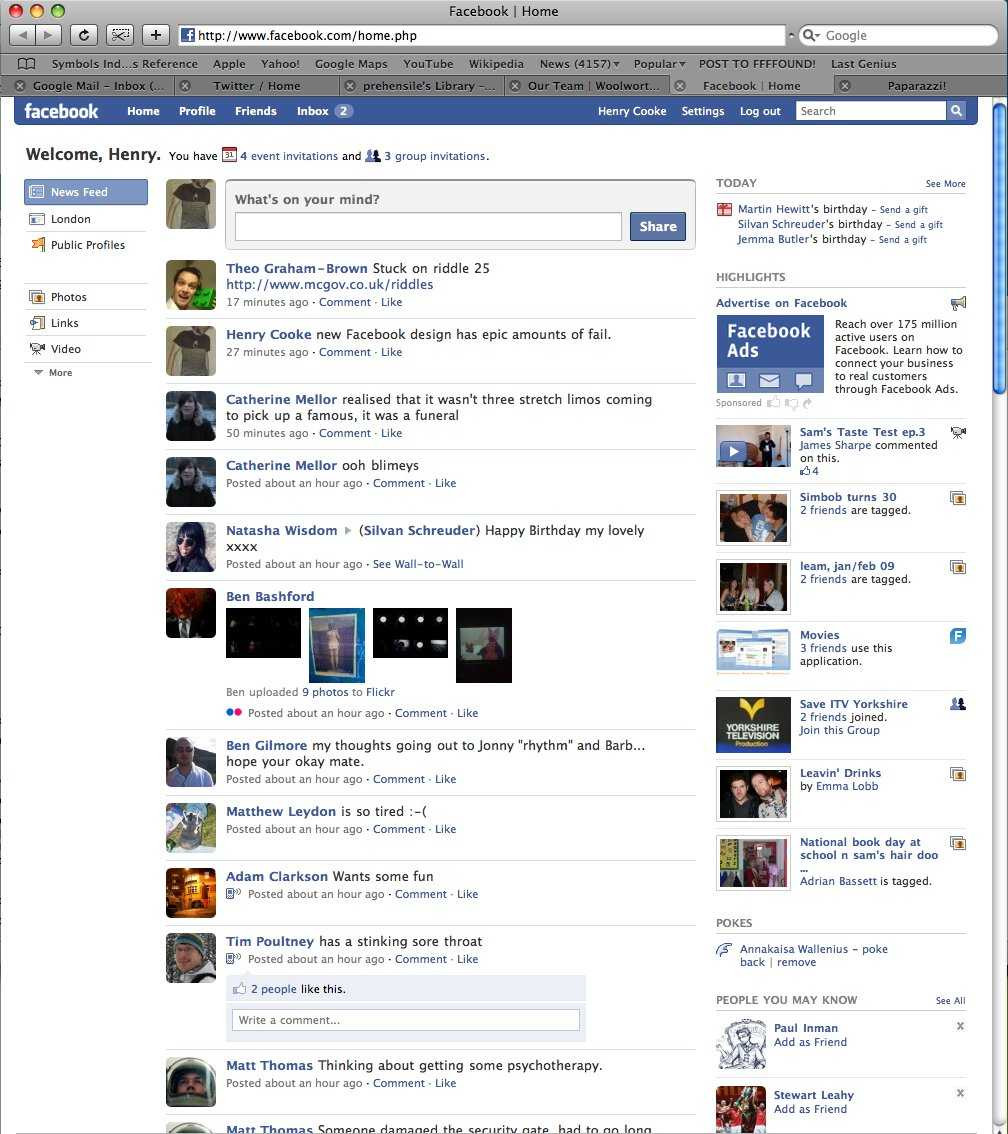Open the News dropdown in the bookmarks bar
The width and height of the screenshot is (1008, 1134).
[x=578, y=63]
